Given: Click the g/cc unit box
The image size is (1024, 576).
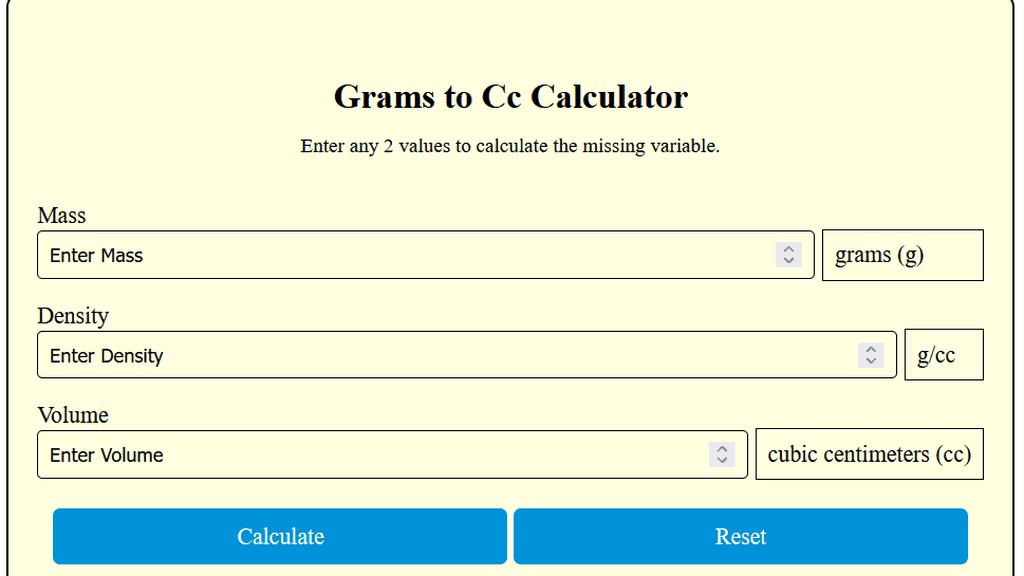Looking at the screenshot, I should pos(944,354).
